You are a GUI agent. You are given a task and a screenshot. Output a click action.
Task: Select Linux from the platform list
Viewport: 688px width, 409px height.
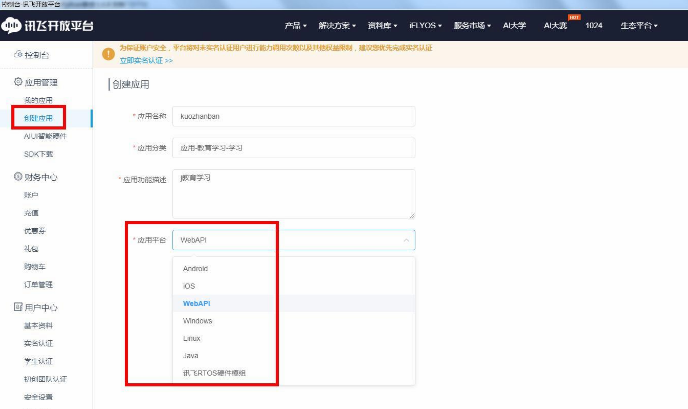coord(294,338)
